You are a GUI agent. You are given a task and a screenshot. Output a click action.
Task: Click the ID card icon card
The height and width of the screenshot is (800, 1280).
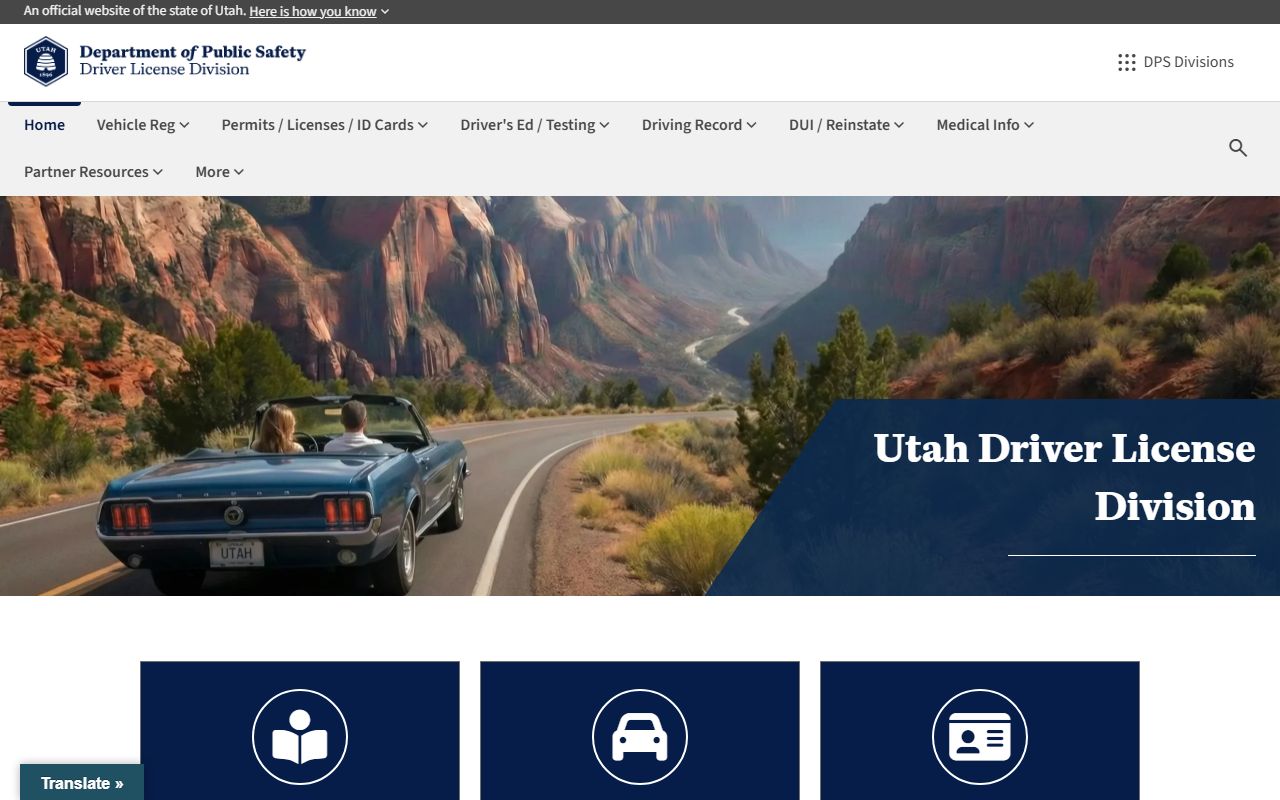(x=980, y=730)
